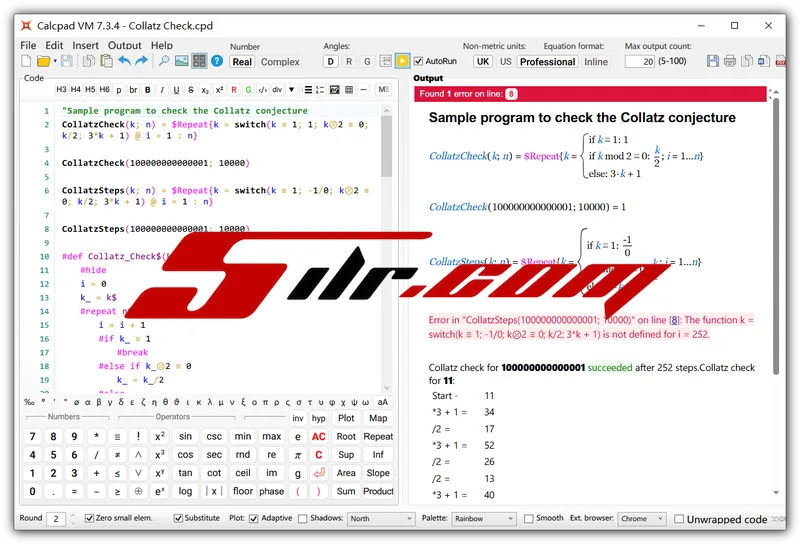Screen dimensions: 800x544
Task: Export output to Word document icon
Action: tap(764, 61)
